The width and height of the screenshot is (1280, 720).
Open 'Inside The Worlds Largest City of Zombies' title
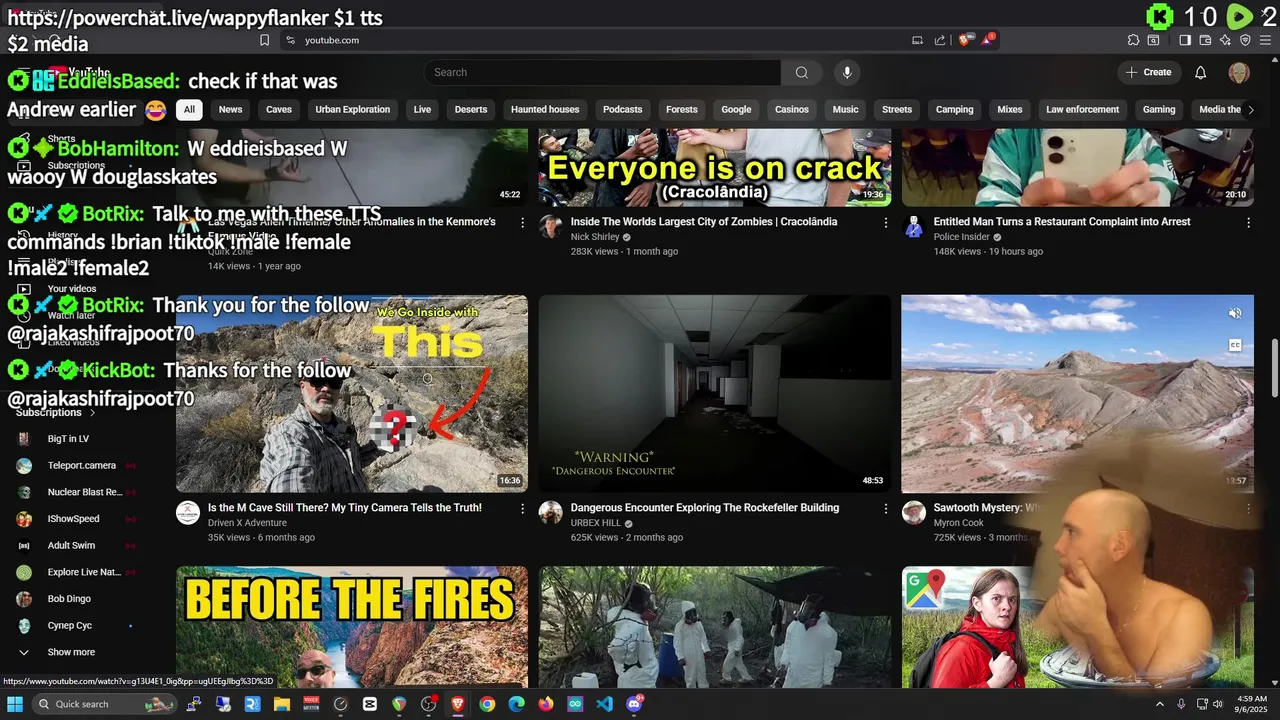(x=704, y=222)
